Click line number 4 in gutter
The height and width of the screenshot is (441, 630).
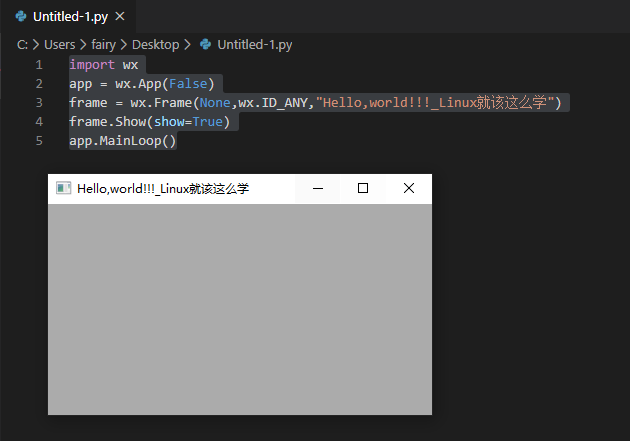point(39,122)
